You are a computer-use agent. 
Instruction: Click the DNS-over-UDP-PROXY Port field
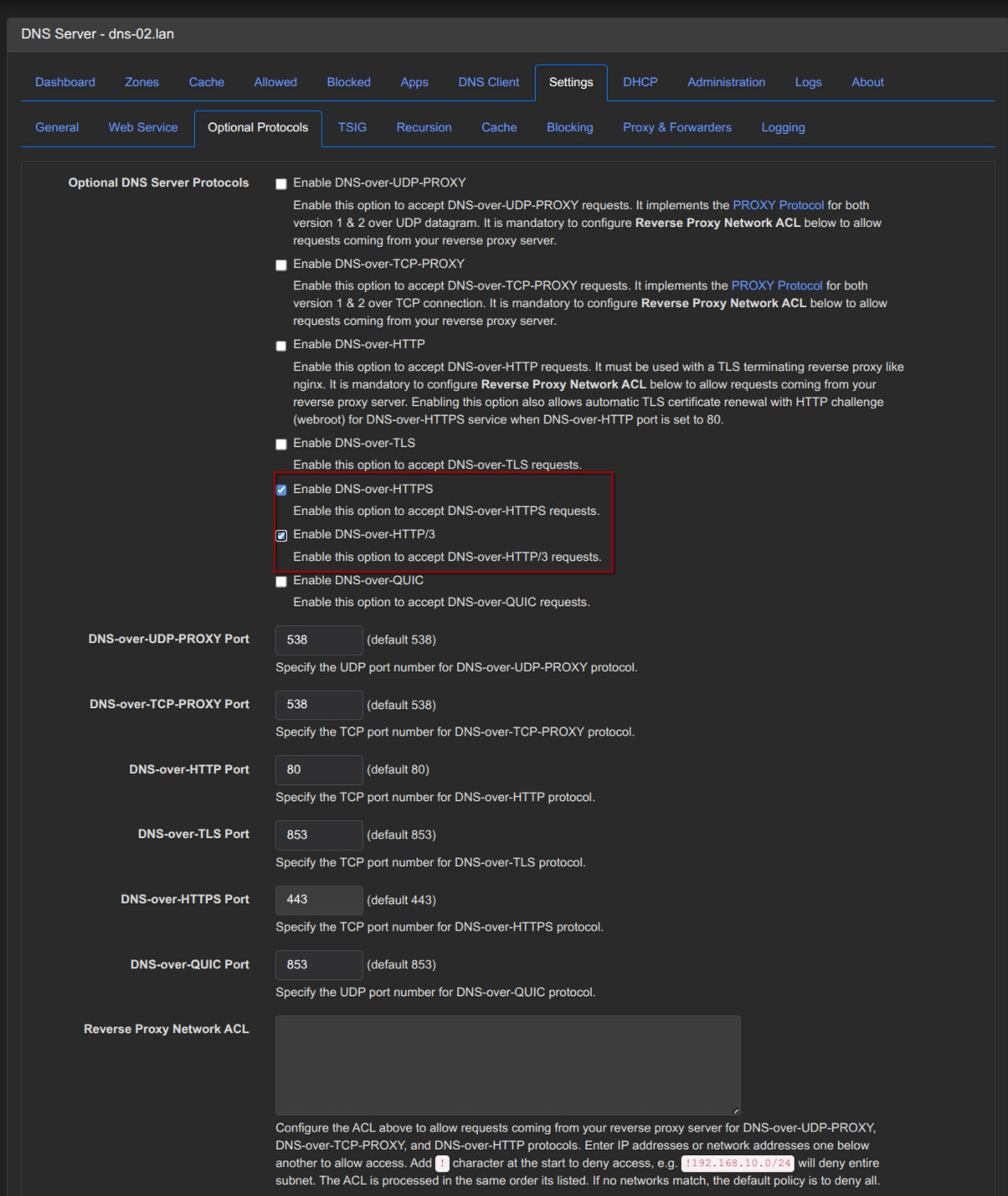(318, 640)
